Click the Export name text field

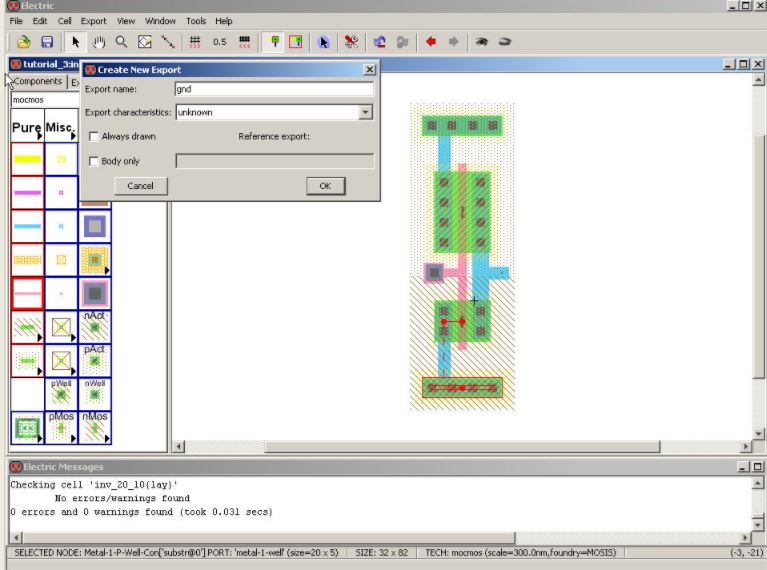(x=273, y=89)
